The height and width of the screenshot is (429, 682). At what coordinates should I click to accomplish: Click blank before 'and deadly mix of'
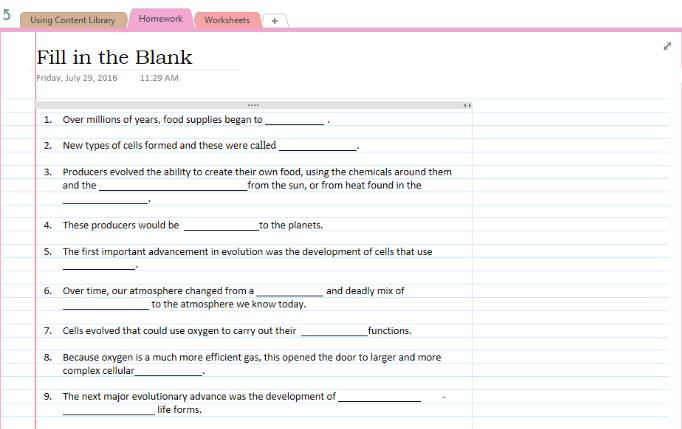click(x=290, y=292)
